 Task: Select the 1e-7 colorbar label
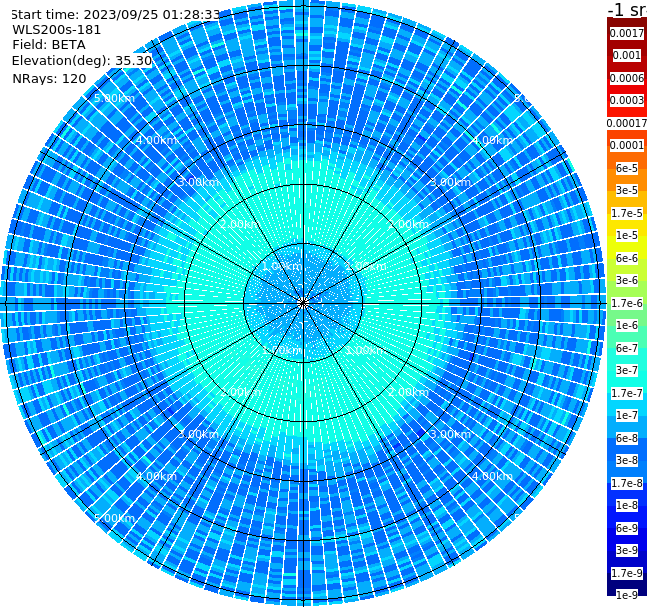point(627,415)
